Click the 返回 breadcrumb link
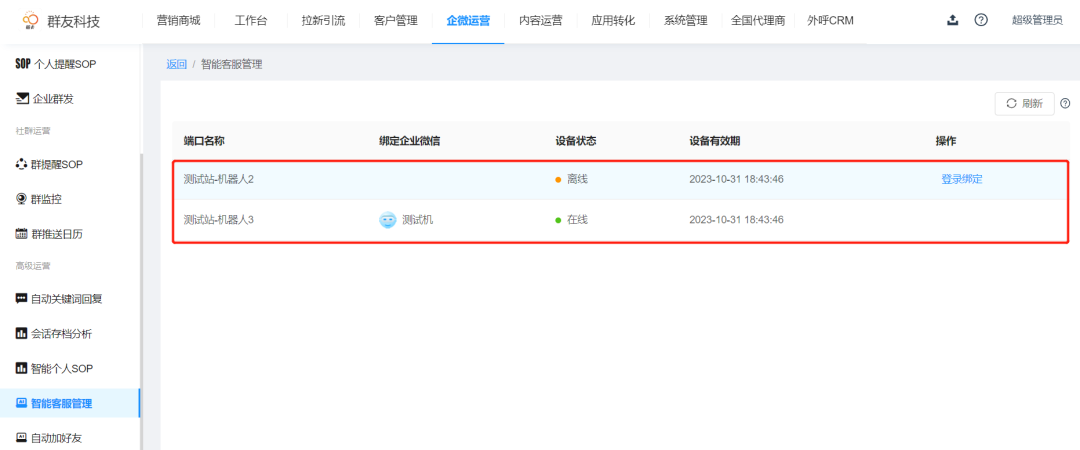Viewport: 1080px width, 450px height. pyautogui.click(x=176, y=65)
